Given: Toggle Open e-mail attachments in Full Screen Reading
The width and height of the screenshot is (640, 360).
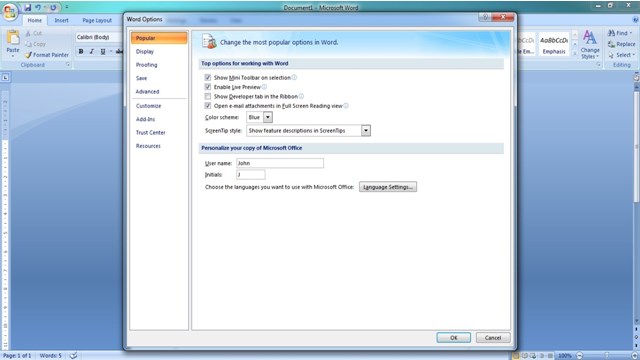Looking at the screenshot, I should point(208,106).
